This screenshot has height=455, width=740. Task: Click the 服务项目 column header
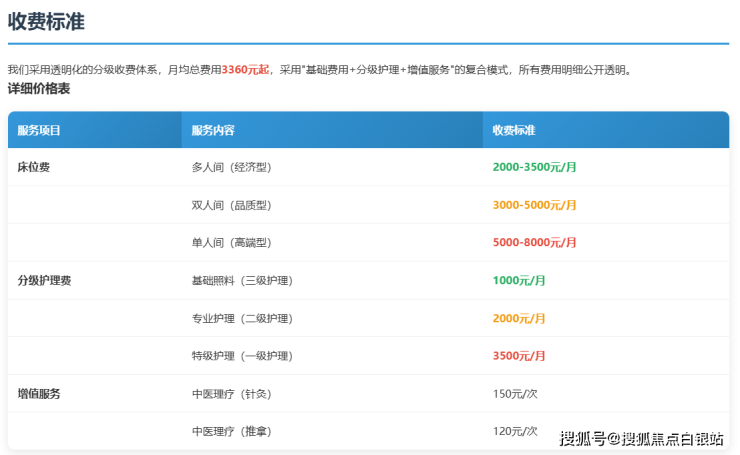(39, 131)
